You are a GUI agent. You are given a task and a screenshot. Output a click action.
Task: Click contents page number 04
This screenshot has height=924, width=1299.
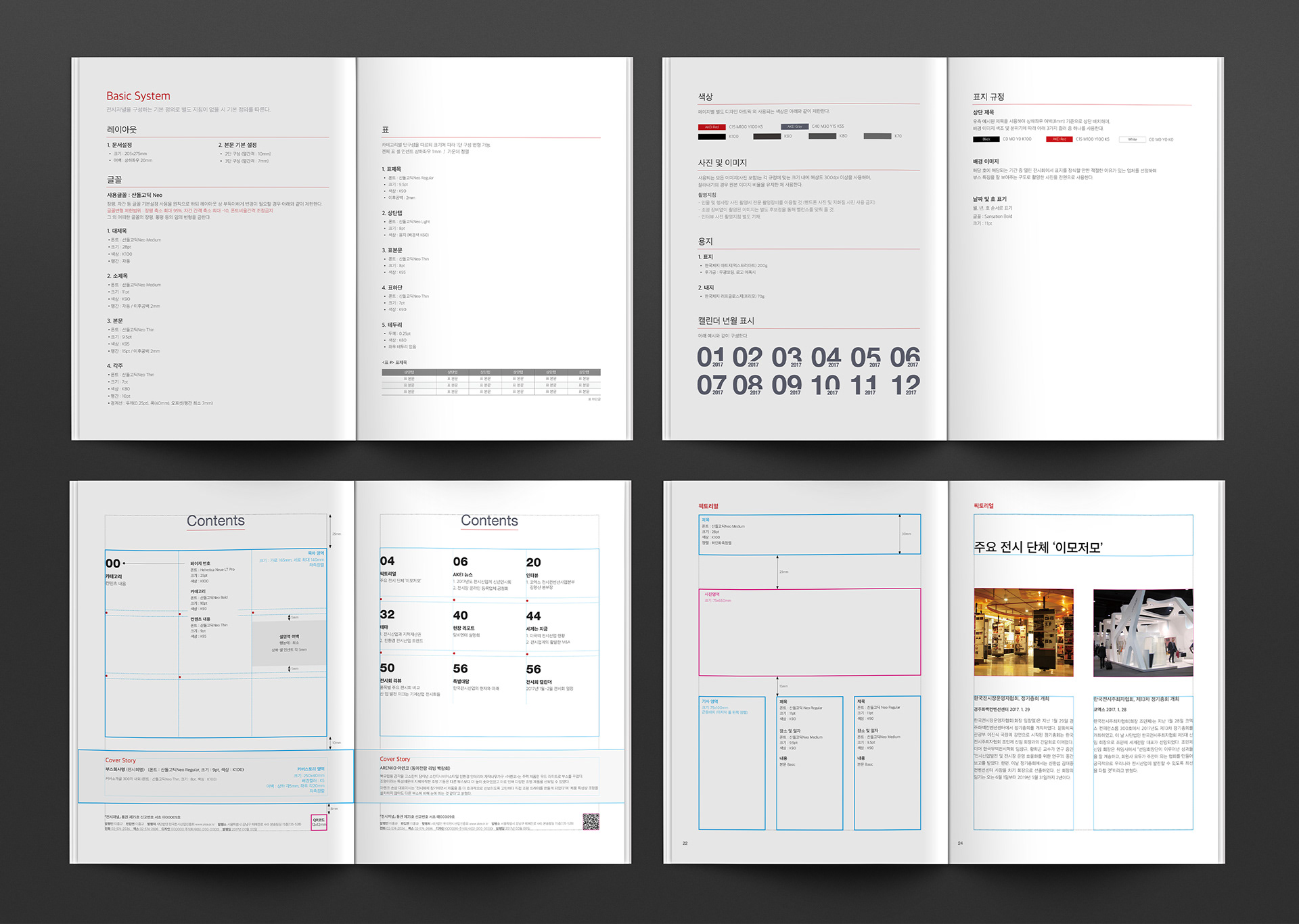point(387,561)
